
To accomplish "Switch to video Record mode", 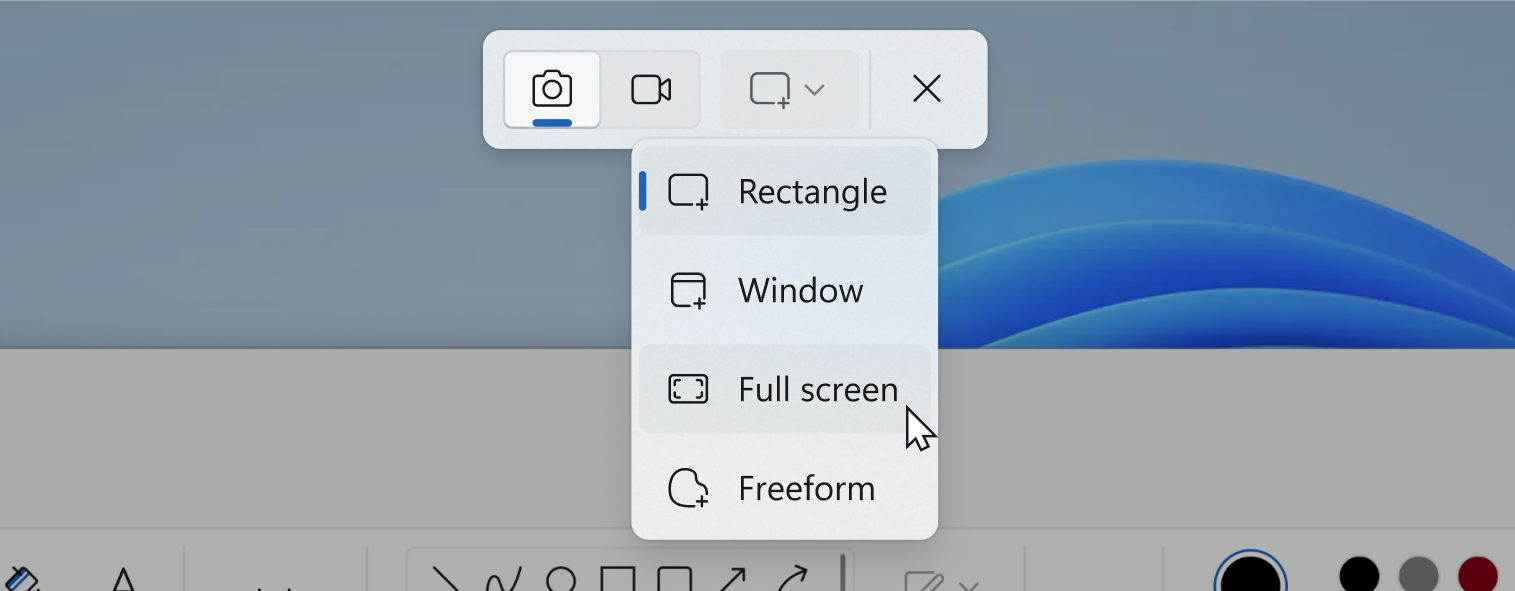I will (x=651, y=90).
